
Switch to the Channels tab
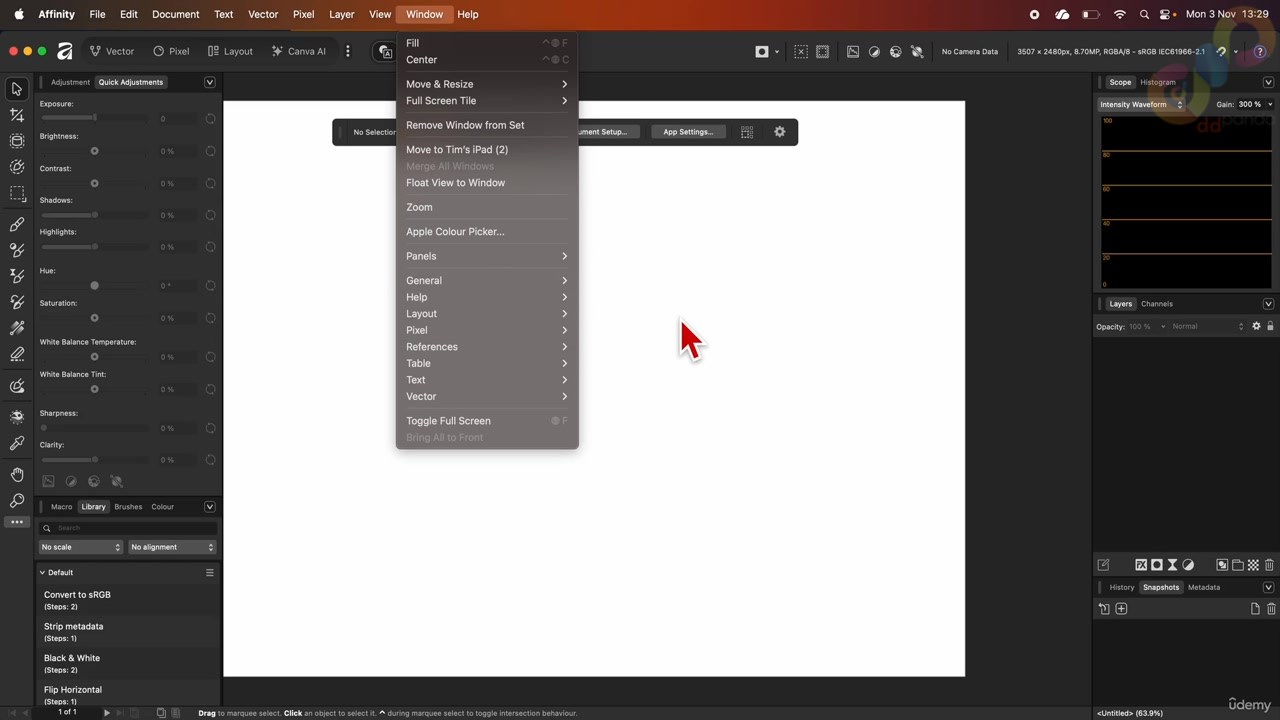coord(1157,304)
